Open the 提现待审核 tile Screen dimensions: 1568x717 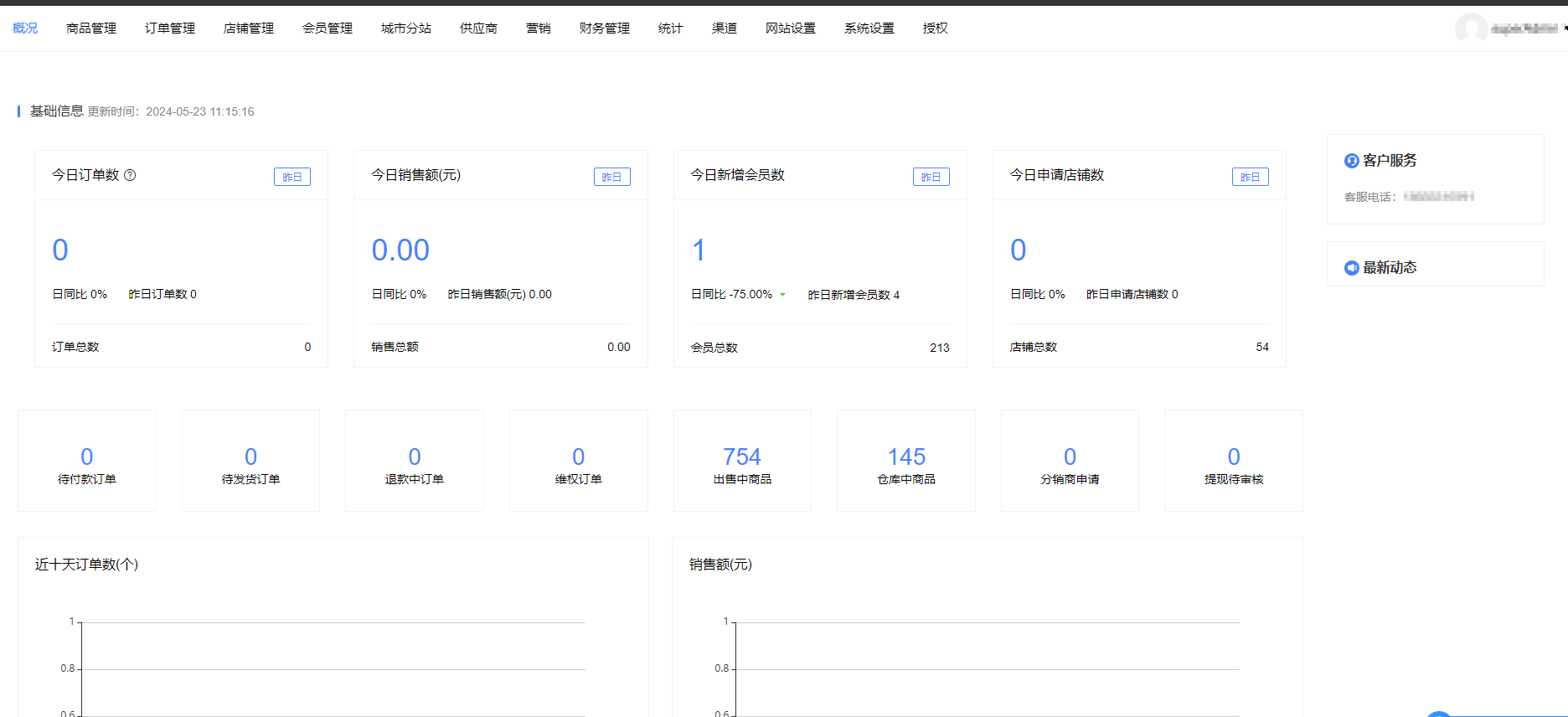pyautogui.click(x=1234, y=461)
